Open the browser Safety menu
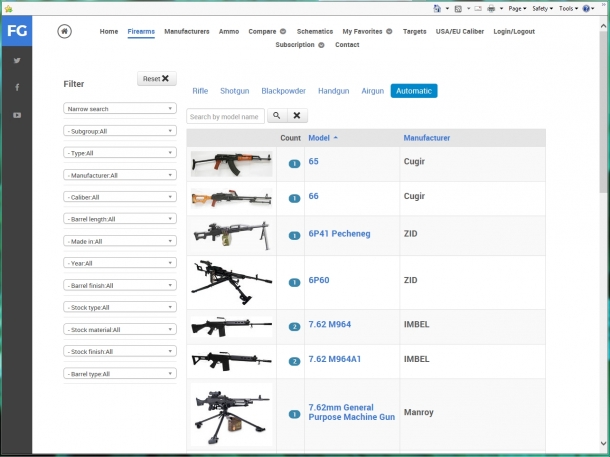Screen dimensions: 610x457 [x=542, y=9]
